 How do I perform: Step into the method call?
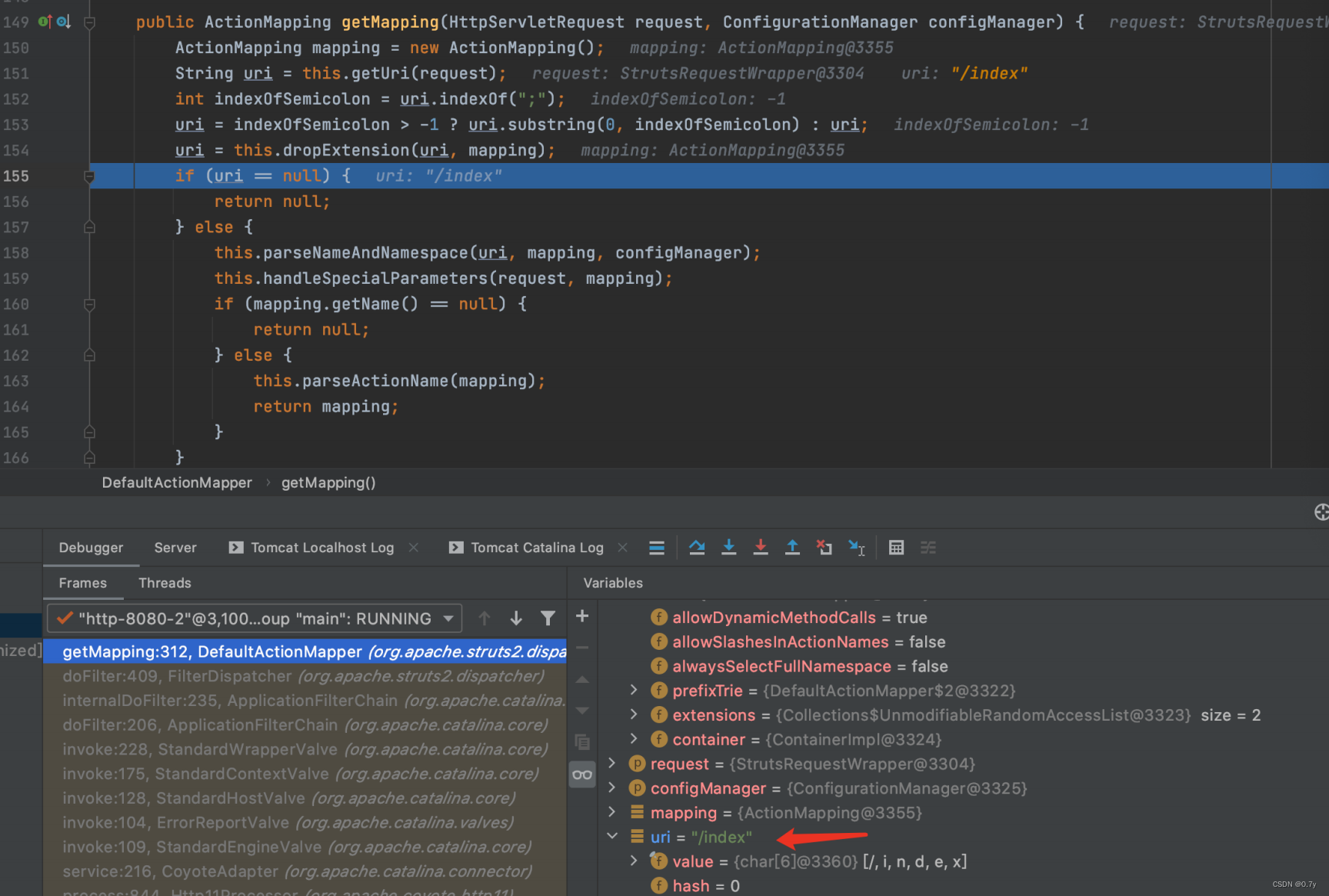click(729, 547)
